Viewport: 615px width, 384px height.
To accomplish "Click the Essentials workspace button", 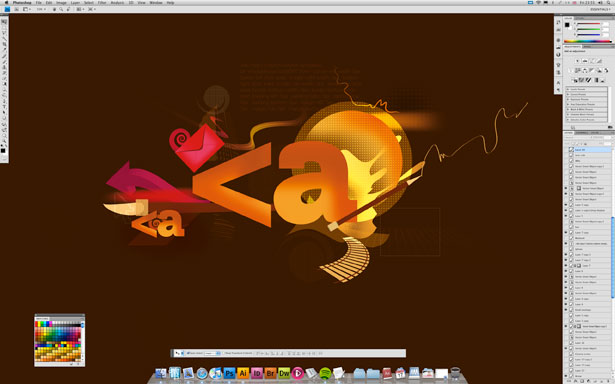I will click(600, 9).
